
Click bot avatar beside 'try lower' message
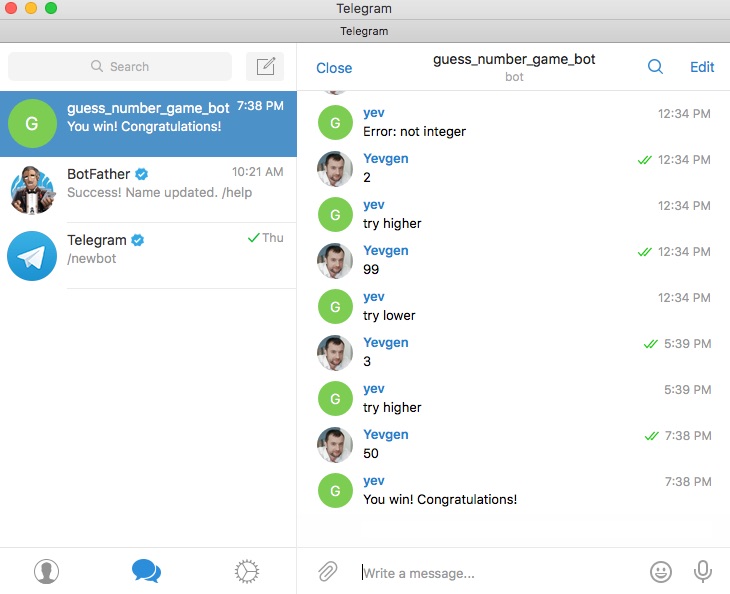tap(335, 307)
